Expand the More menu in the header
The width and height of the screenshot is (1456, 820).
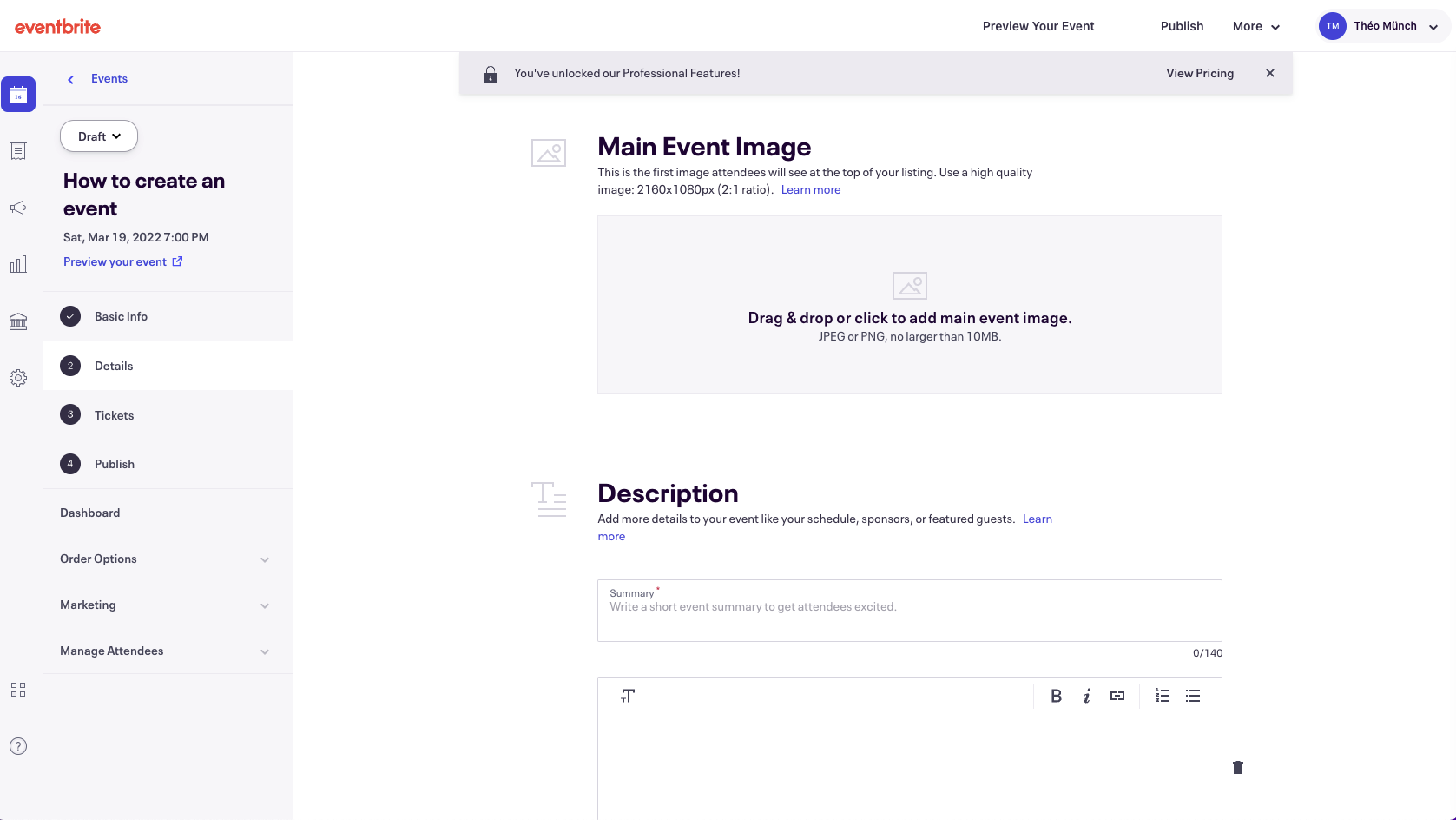1255,26
